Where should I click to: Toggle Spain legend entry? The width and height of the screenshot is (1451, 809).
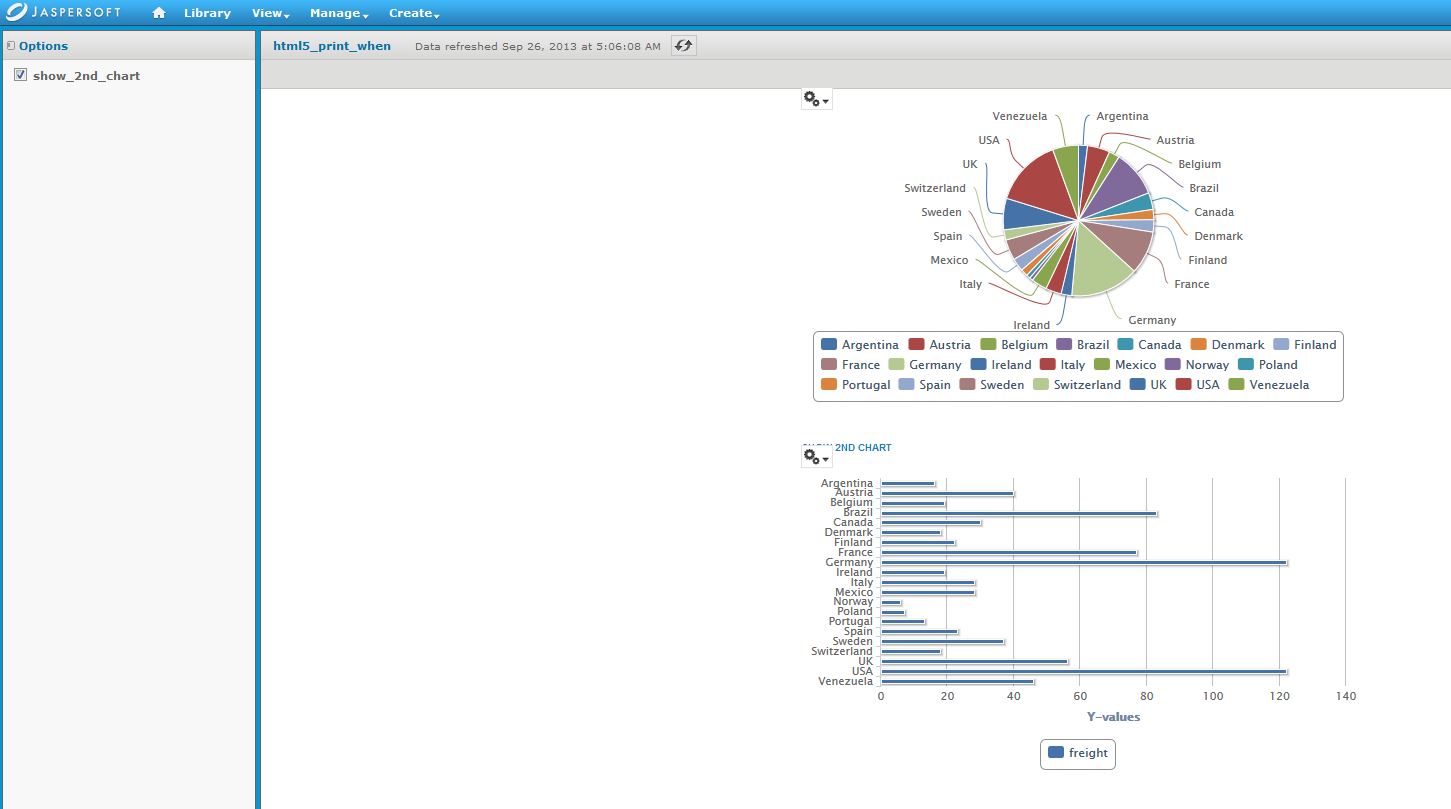[925, 384]
